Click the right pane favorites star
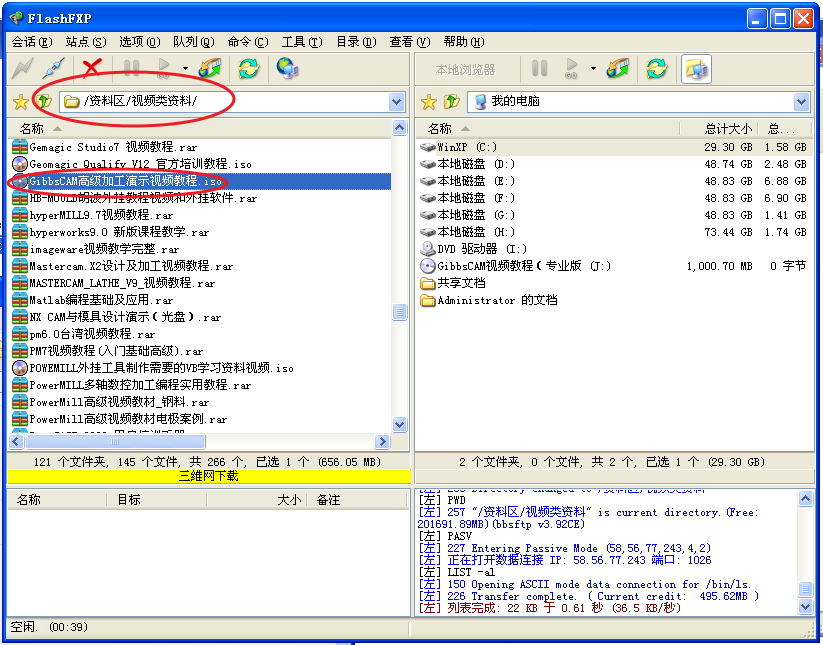Viewport: 823px width, 645px height. pos(429,101)
